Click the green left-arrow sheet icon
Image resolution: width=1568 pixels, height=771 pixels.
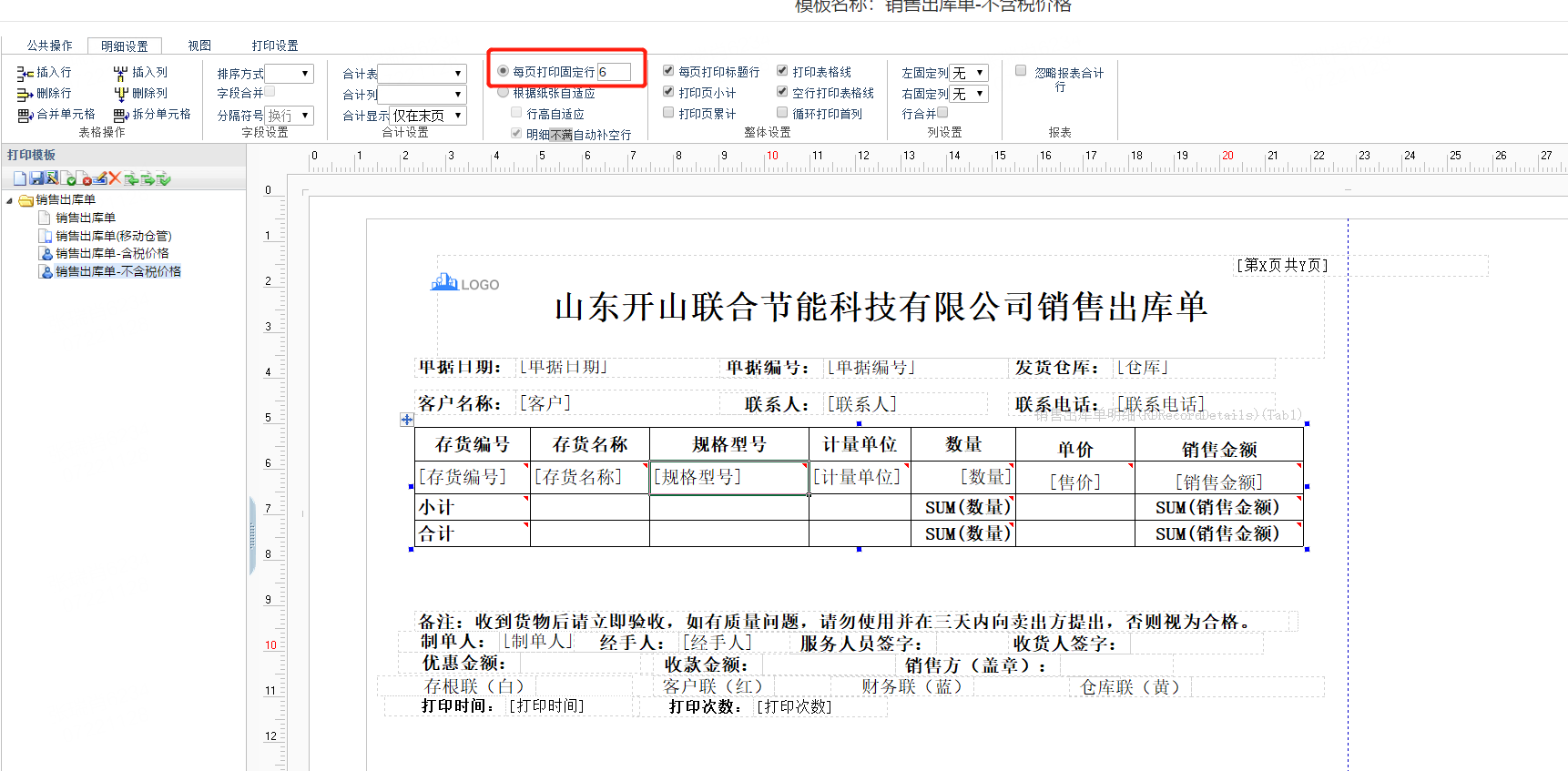click(131, 178)
